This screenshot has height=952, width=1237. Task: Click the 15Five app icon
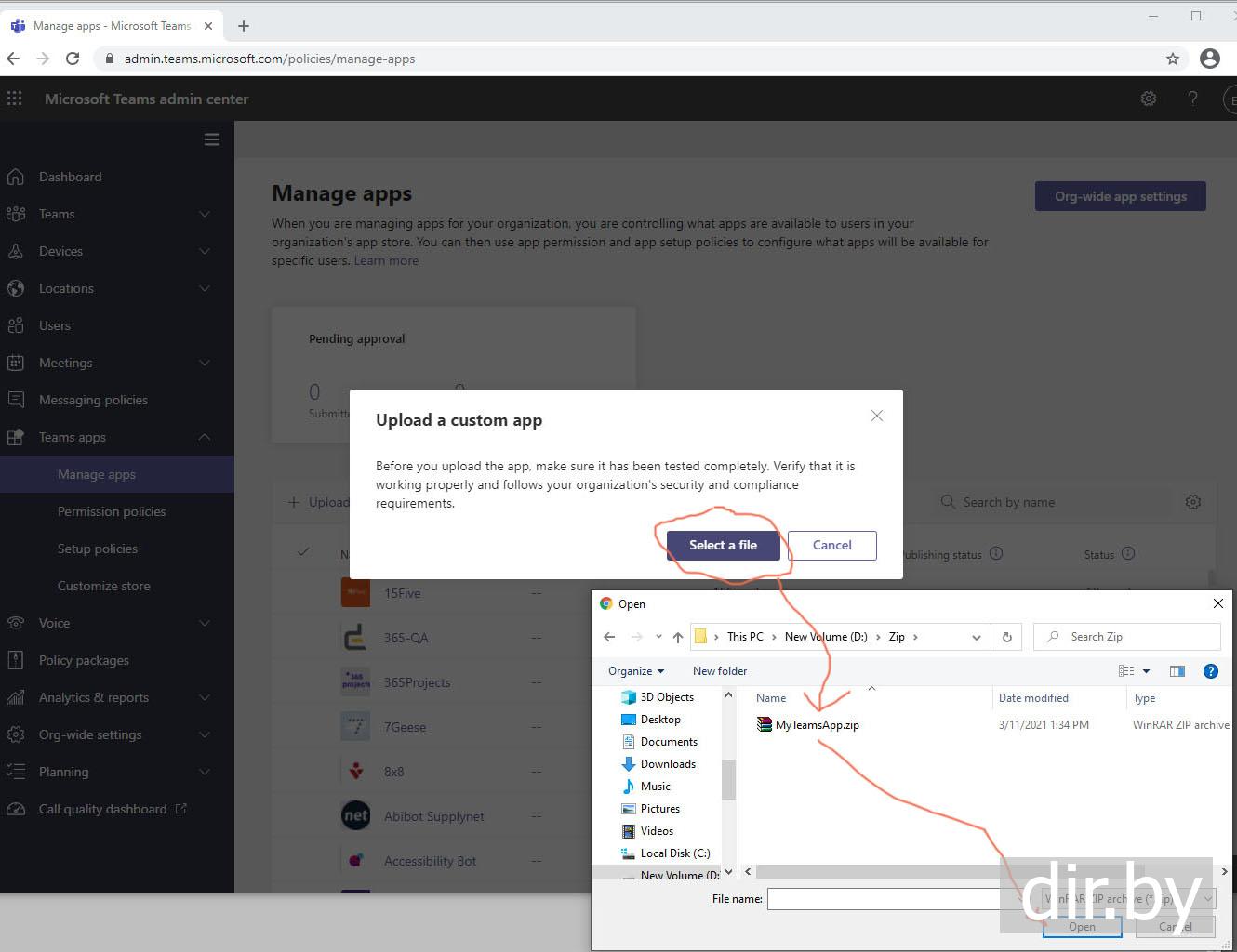click(x=355, y=592)
